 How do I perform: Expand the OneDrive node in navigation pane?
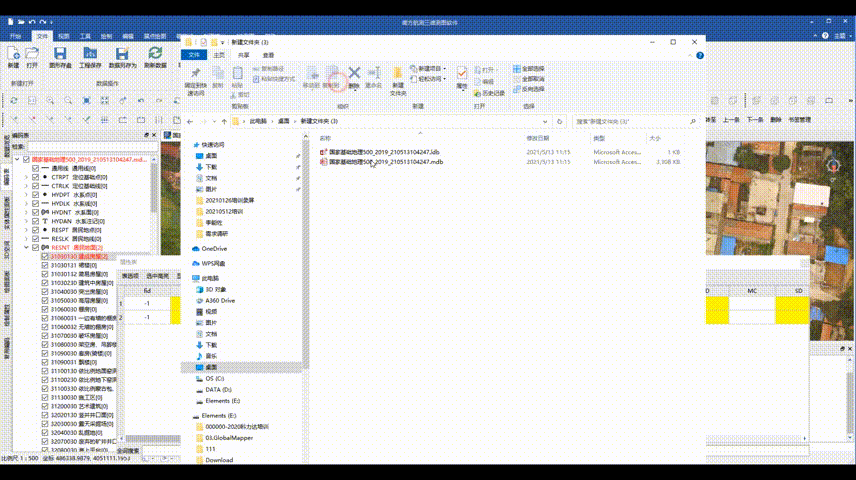186,248
